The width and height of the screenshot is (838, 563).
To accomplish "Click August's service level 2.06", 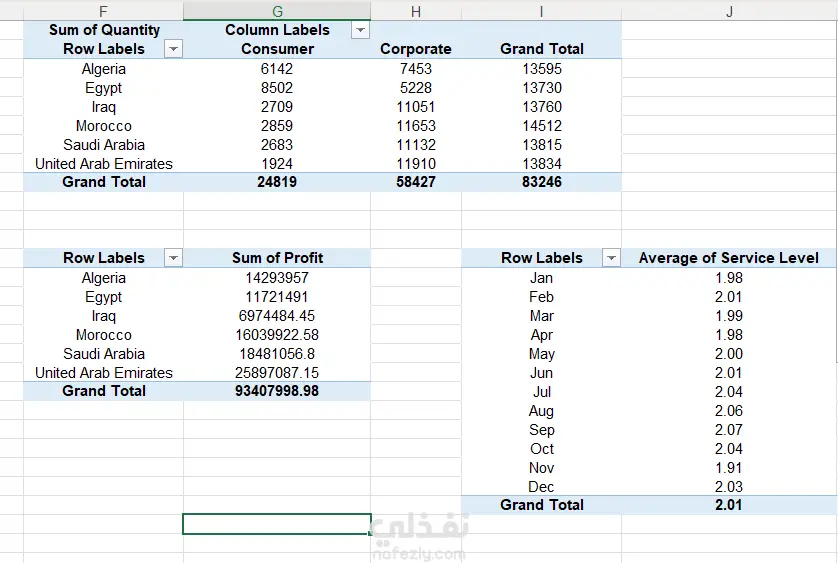I will click(729, 411).
